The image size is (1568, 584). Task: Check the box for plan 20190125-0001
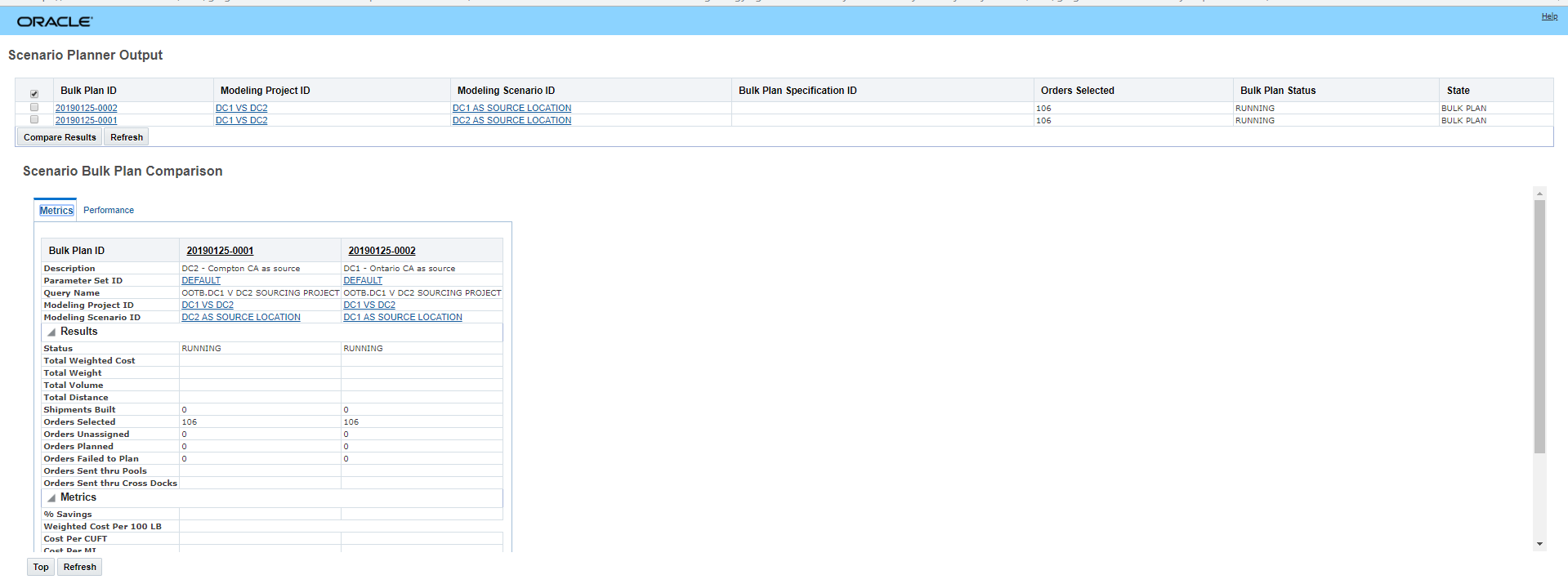(34, 119)
